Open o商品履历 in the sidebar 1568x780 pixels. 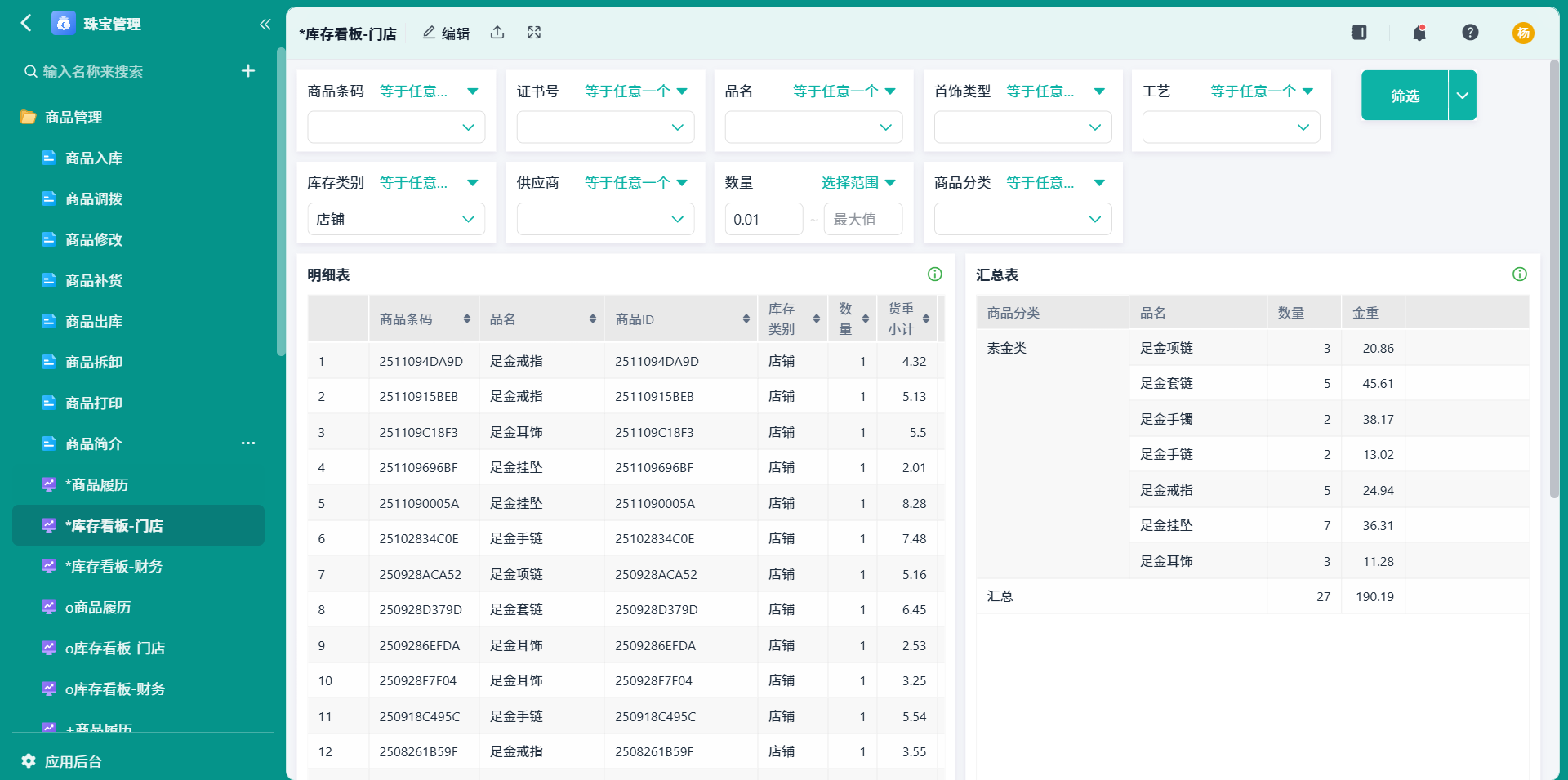point(138,607)
